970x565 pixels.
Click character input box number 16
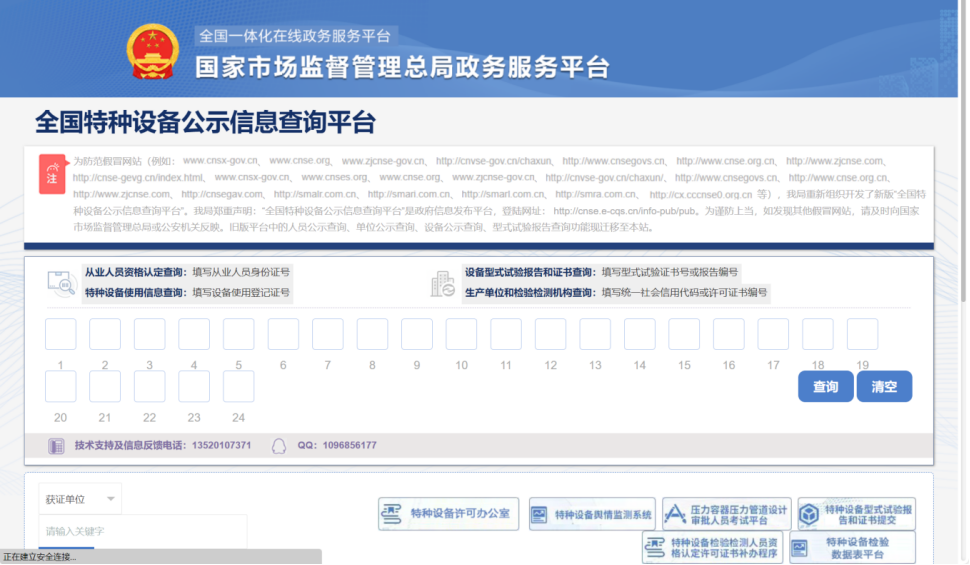[x=729, y=334]
